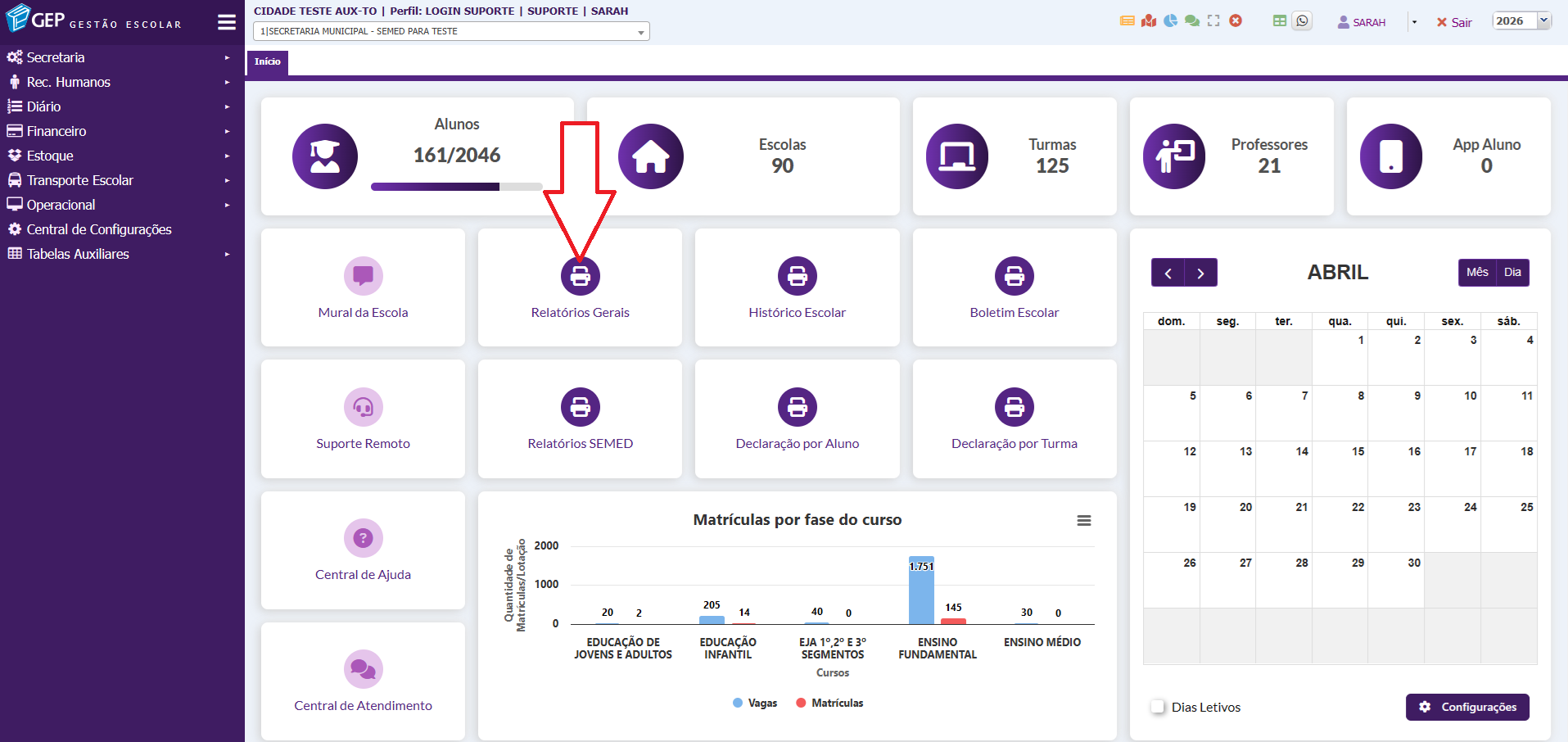Open Histórico Escolar printer icon
Image resolution: width=1568 pixels, height=742 pixels.
pyautogui.click(x=797, y=276)
